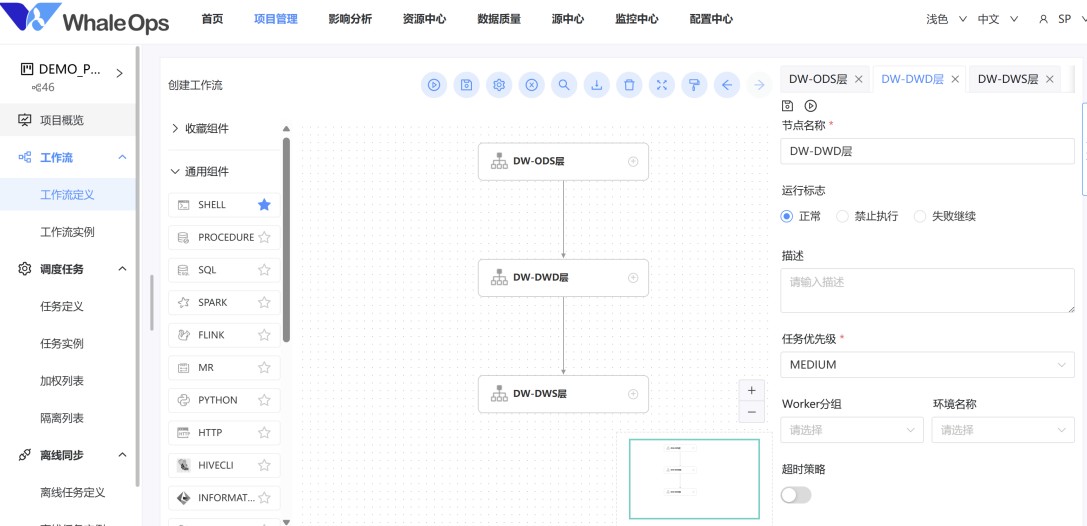Viewport: 1087px width, 526px height.
Task: Open Worker分组 dropdown
Action: 852,430
